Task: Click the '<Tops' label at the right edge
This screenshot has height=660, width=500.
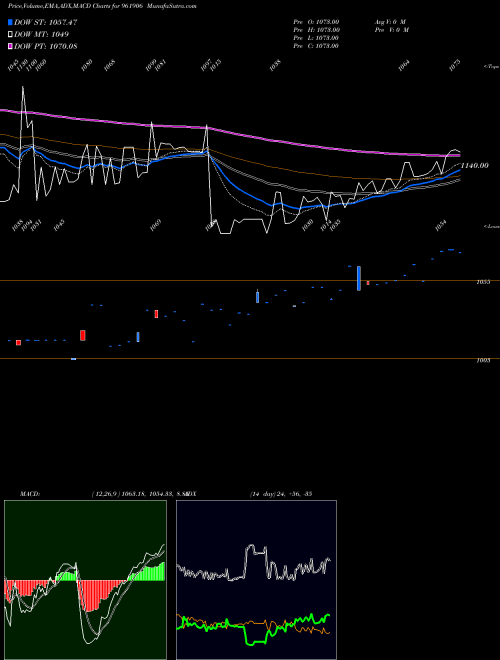Action: pos(491,67)
